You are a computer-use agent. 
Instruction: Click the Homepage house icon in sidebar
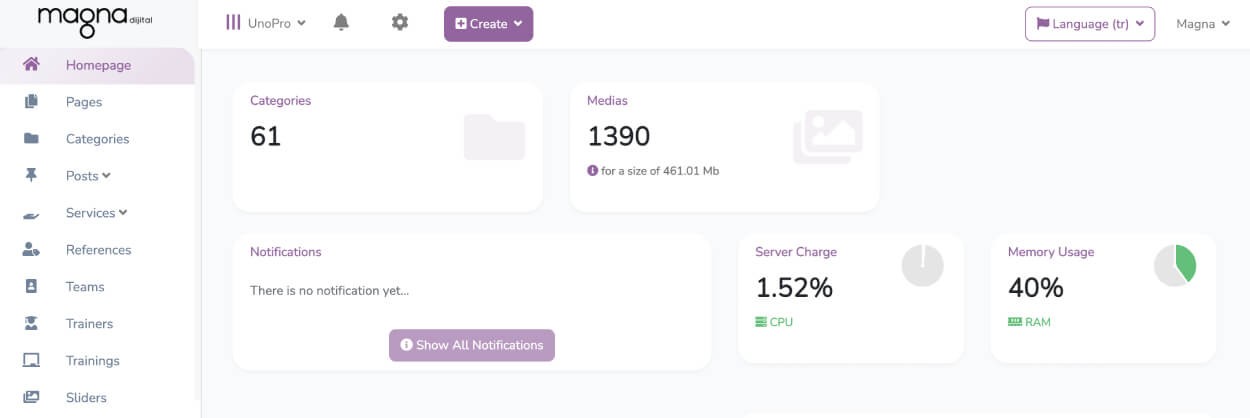31,65
